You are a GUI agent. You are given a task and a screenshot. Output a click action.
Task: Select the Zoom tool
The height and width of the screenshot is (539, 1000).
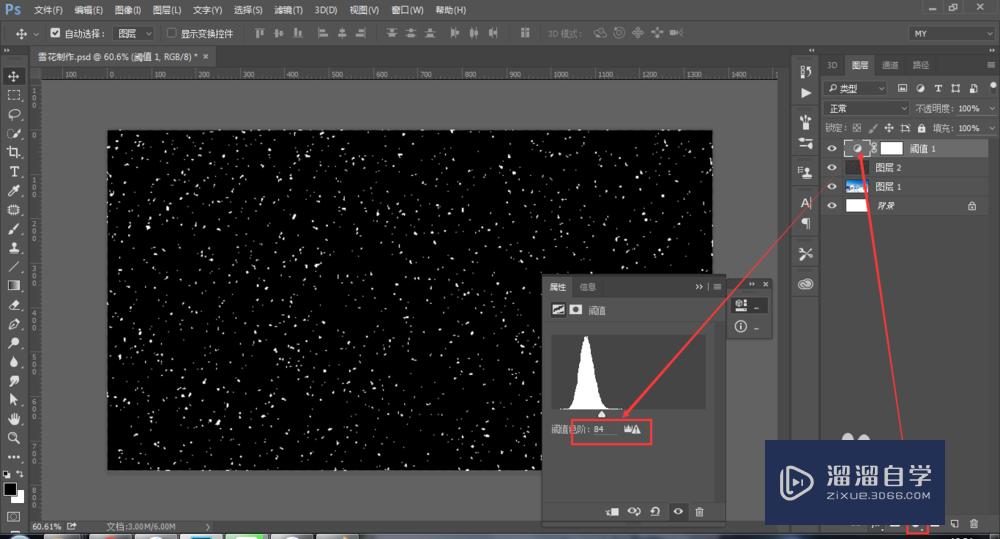point(13,438)
